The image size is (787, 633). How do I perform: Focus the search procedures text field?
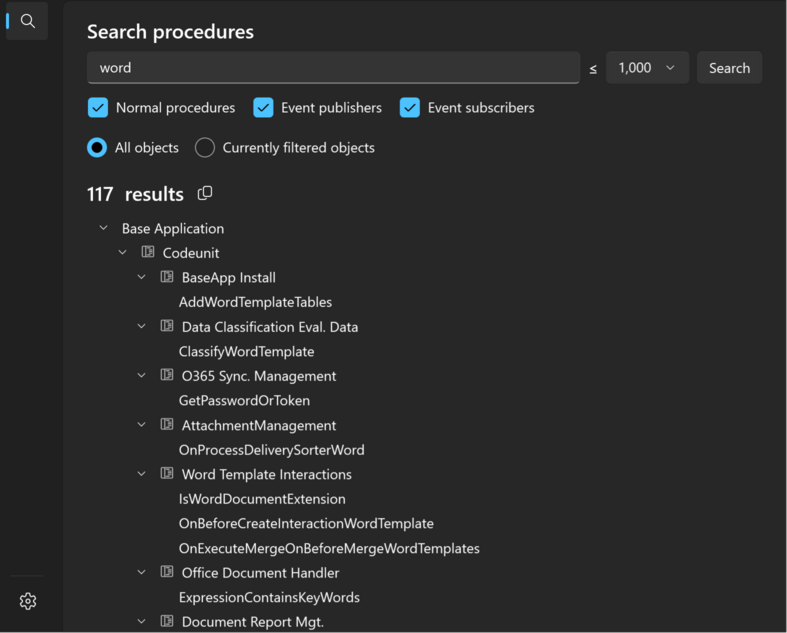coord(333,68)
